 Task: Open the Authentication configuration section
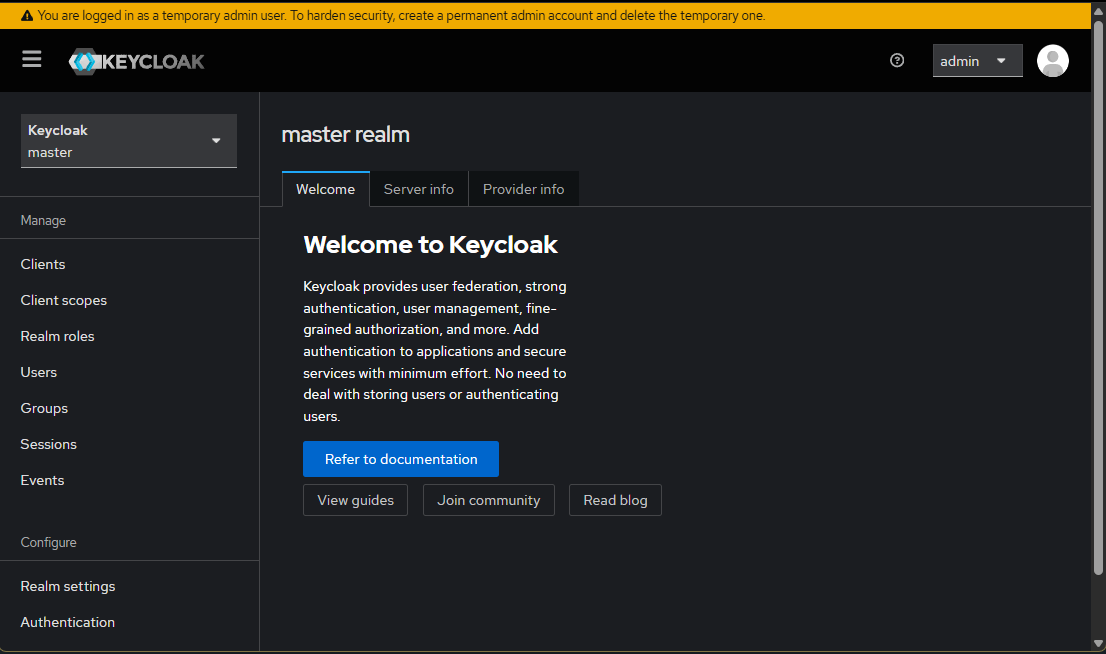coord(67,621)
